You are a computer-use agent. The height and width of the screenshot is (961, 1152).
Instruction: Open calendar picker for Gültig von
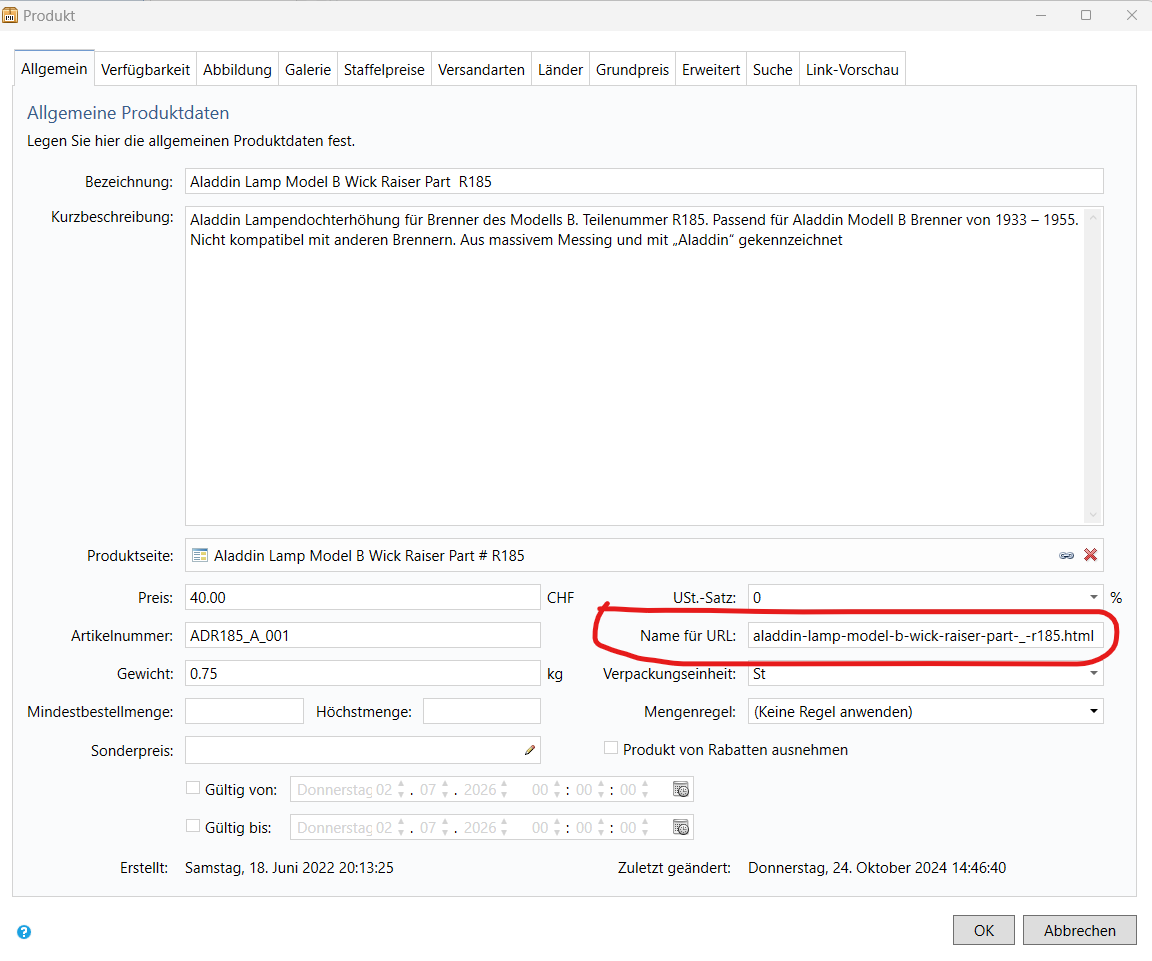[681, 789]
